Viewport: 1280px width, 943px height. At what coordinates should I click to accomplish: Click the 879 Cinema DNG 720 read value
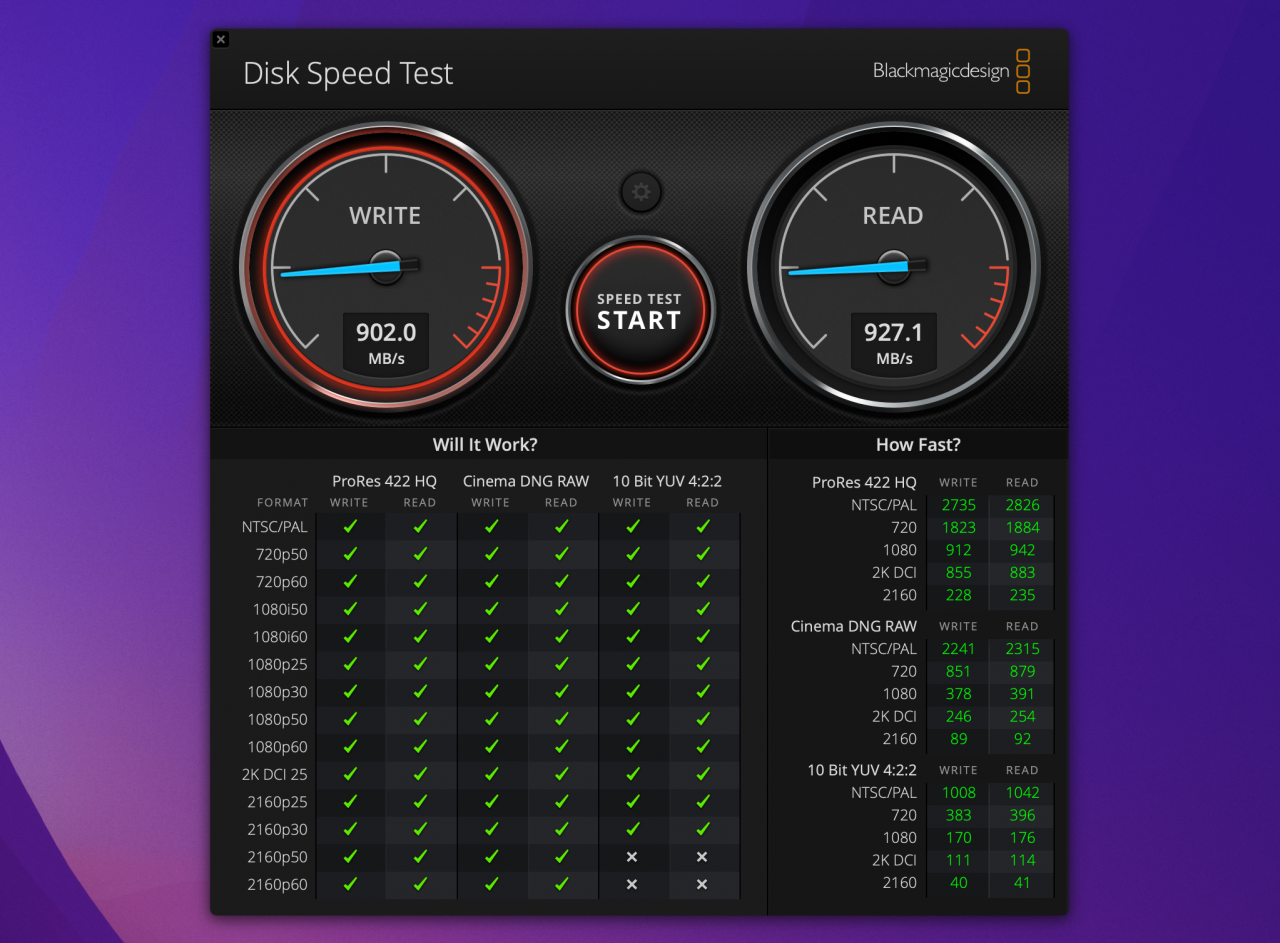click(1022, 671)
